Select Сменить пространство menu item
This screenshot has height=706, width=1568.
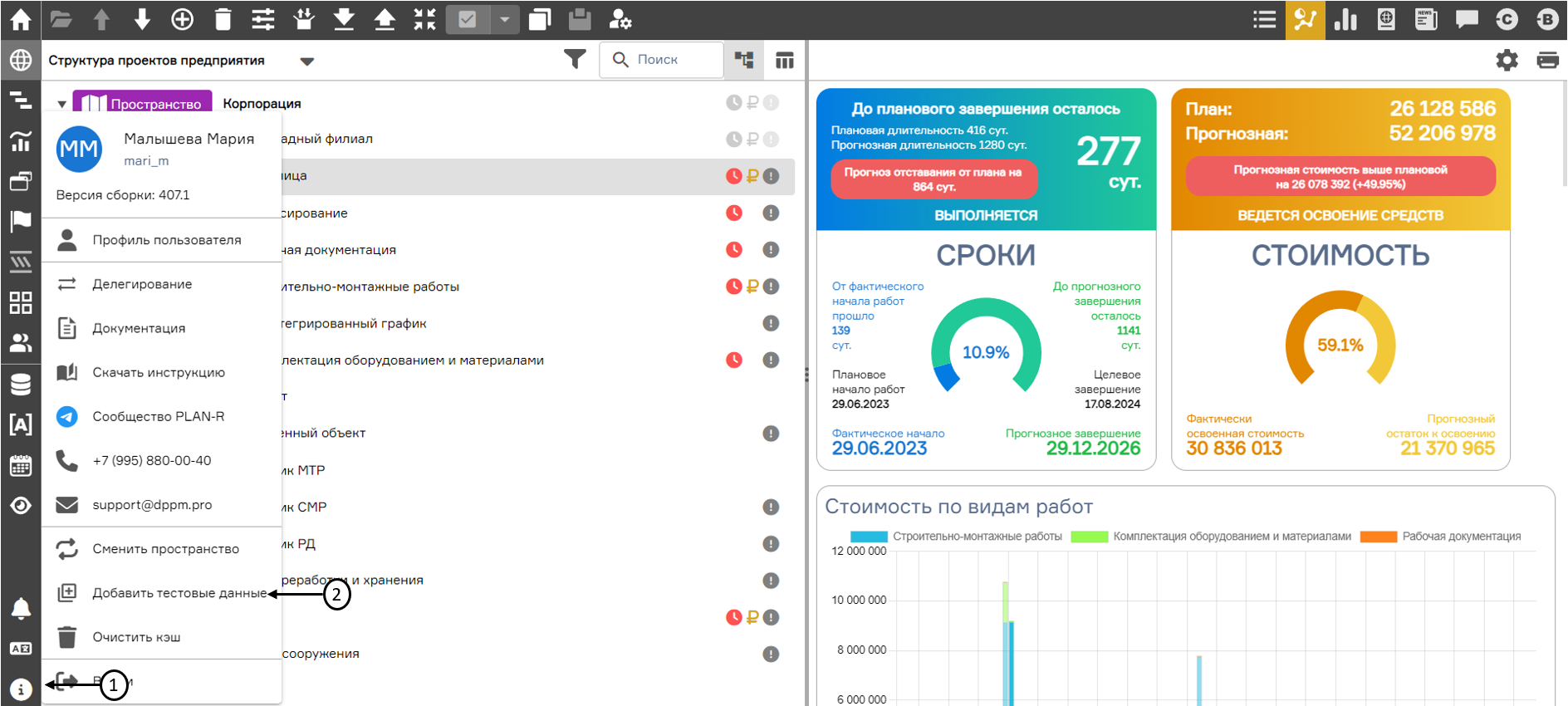click(161, 549)
